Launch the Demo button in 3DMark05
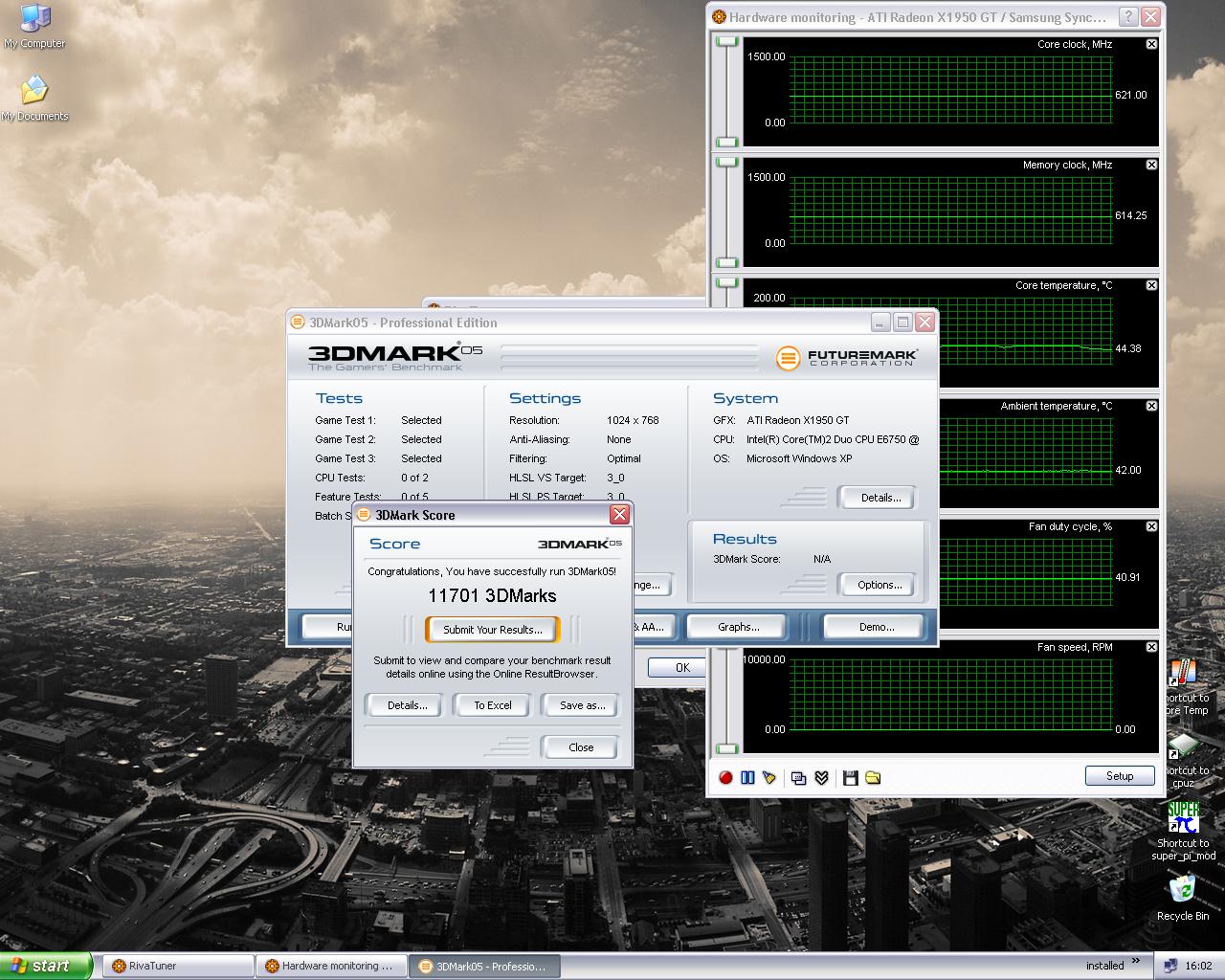This screenshot has height=980, width=1225. (876, 627)
